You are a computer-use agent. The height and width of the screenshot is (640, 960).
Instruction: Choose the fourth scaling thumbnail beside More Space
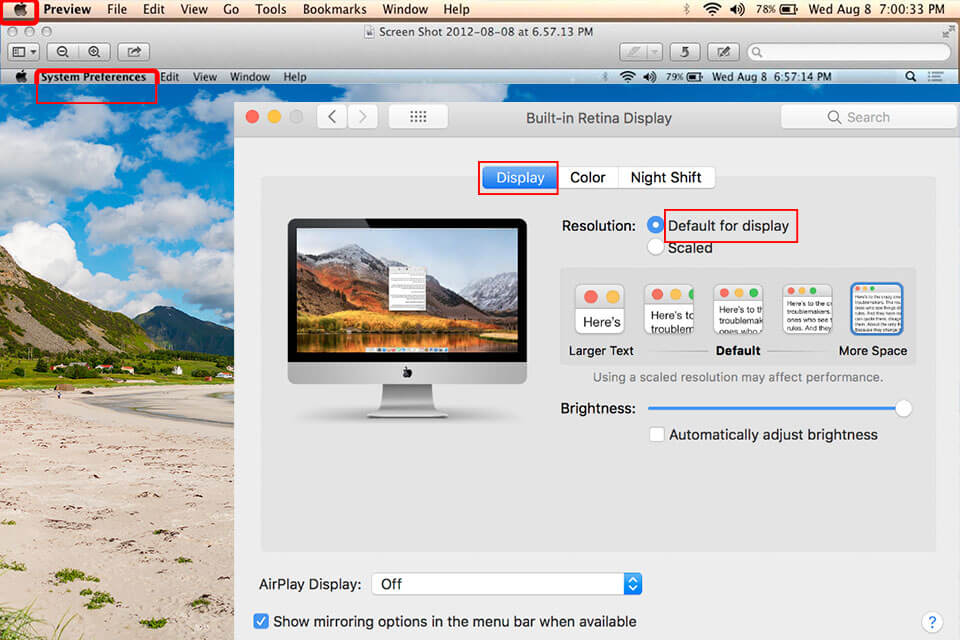coord(808,309)
